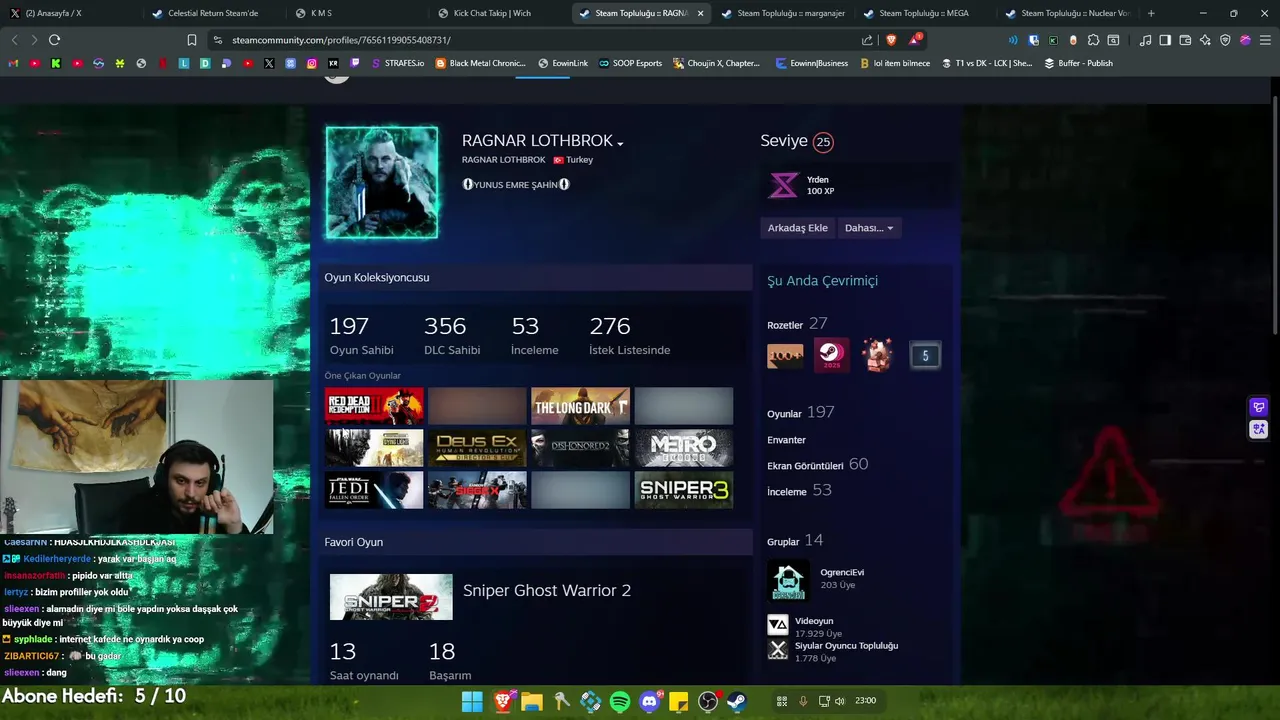This screenshot has height=720, width=1280.
Task: Open Videoyun group avatar icon
Action: [777, 625]
